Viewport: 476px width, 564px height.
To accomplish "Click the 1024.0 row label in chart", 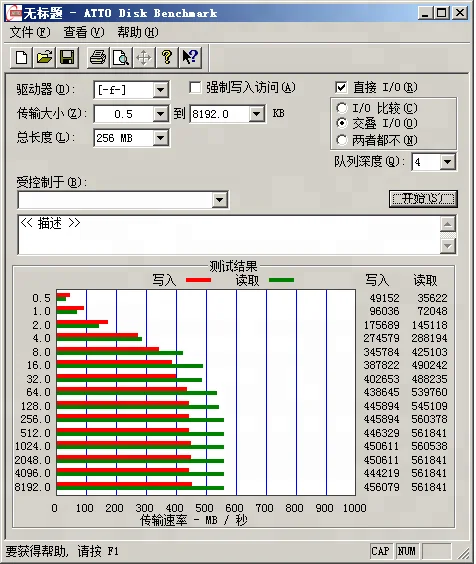I will [x=33, y=446].
